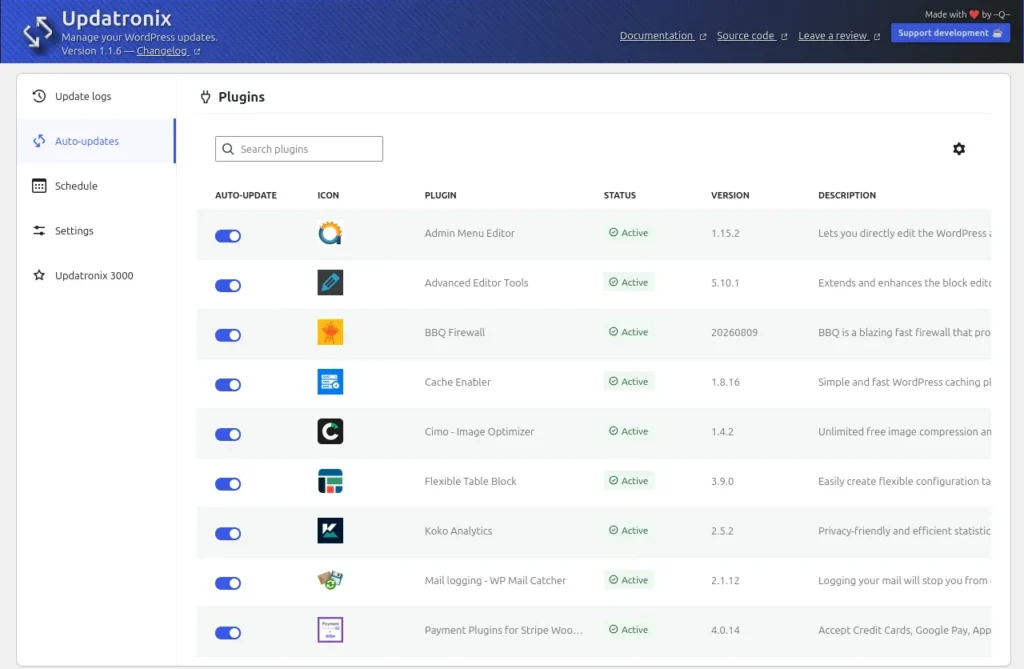Click the STATUS column header
This screenshot has height=669, width=1024.
tap(619, 195)
